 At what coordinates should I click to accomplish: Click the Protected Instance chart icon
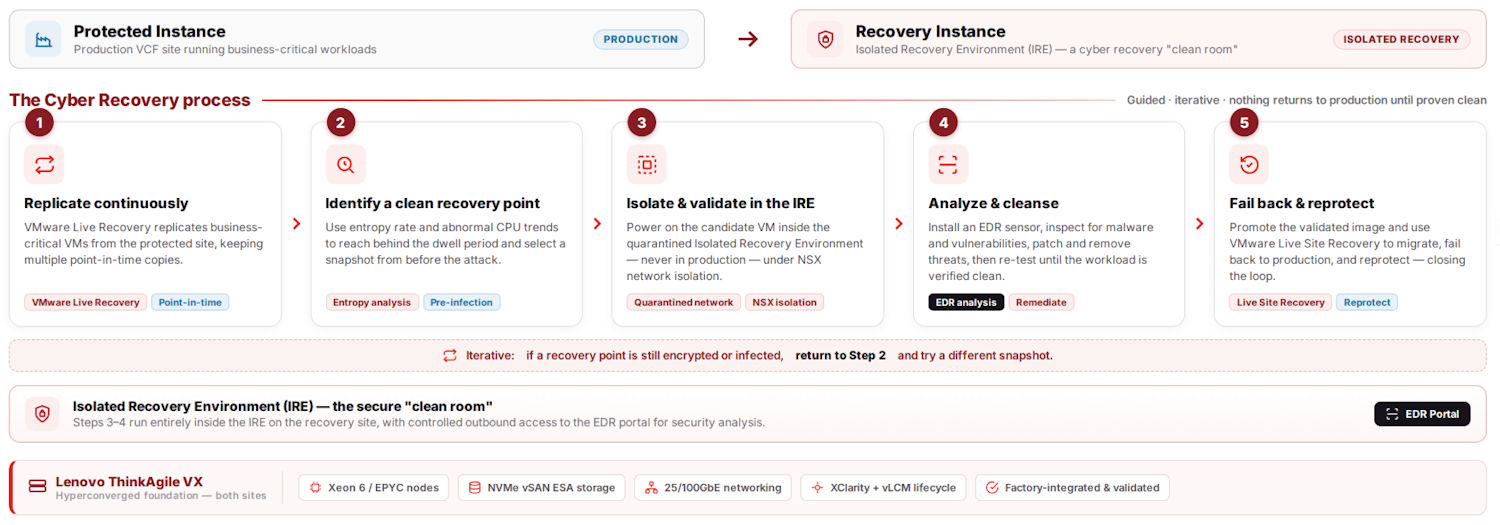tap(44, 39)
